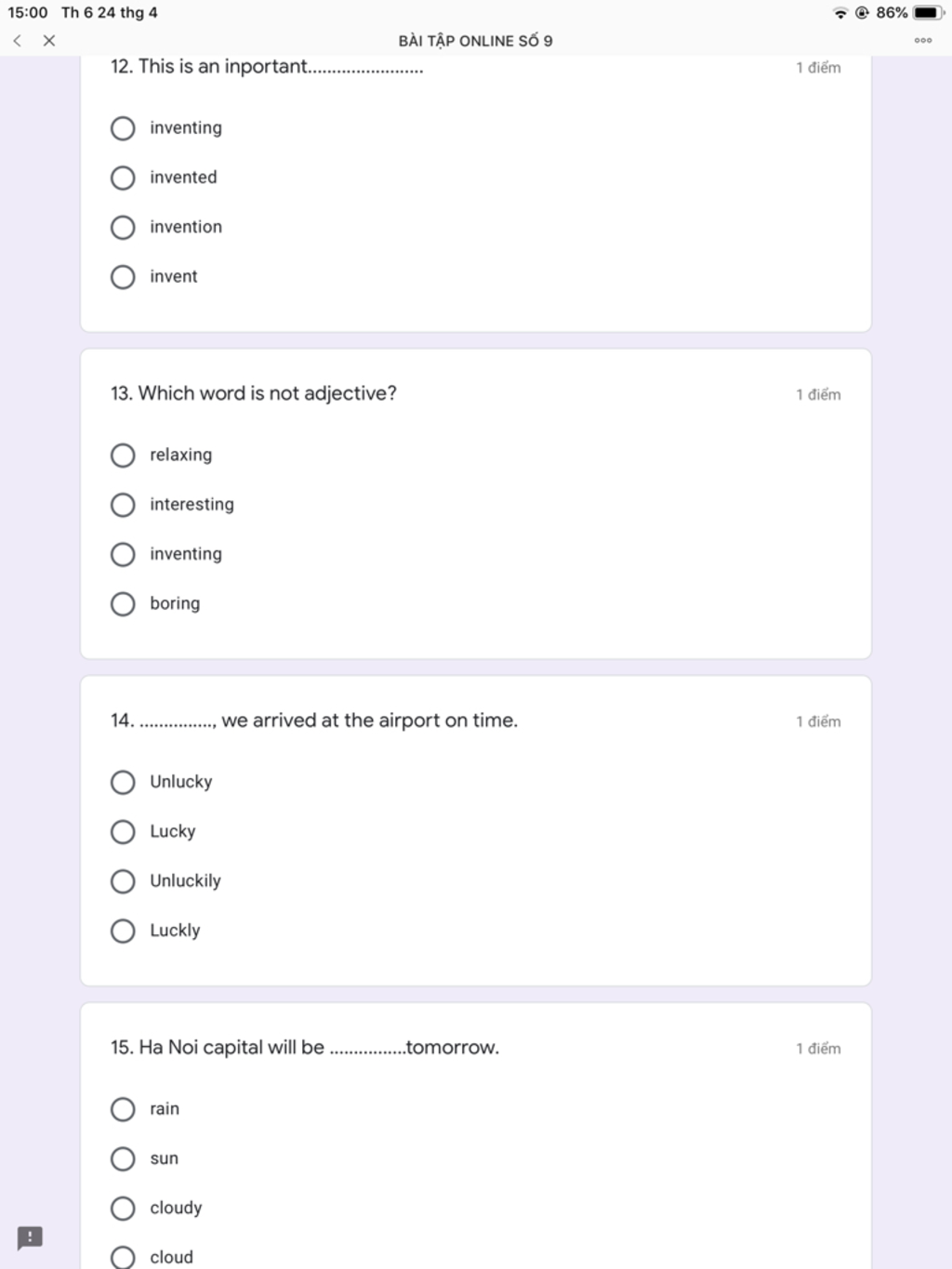Choose 'rain' in question 15

(x=123, y=1109)
